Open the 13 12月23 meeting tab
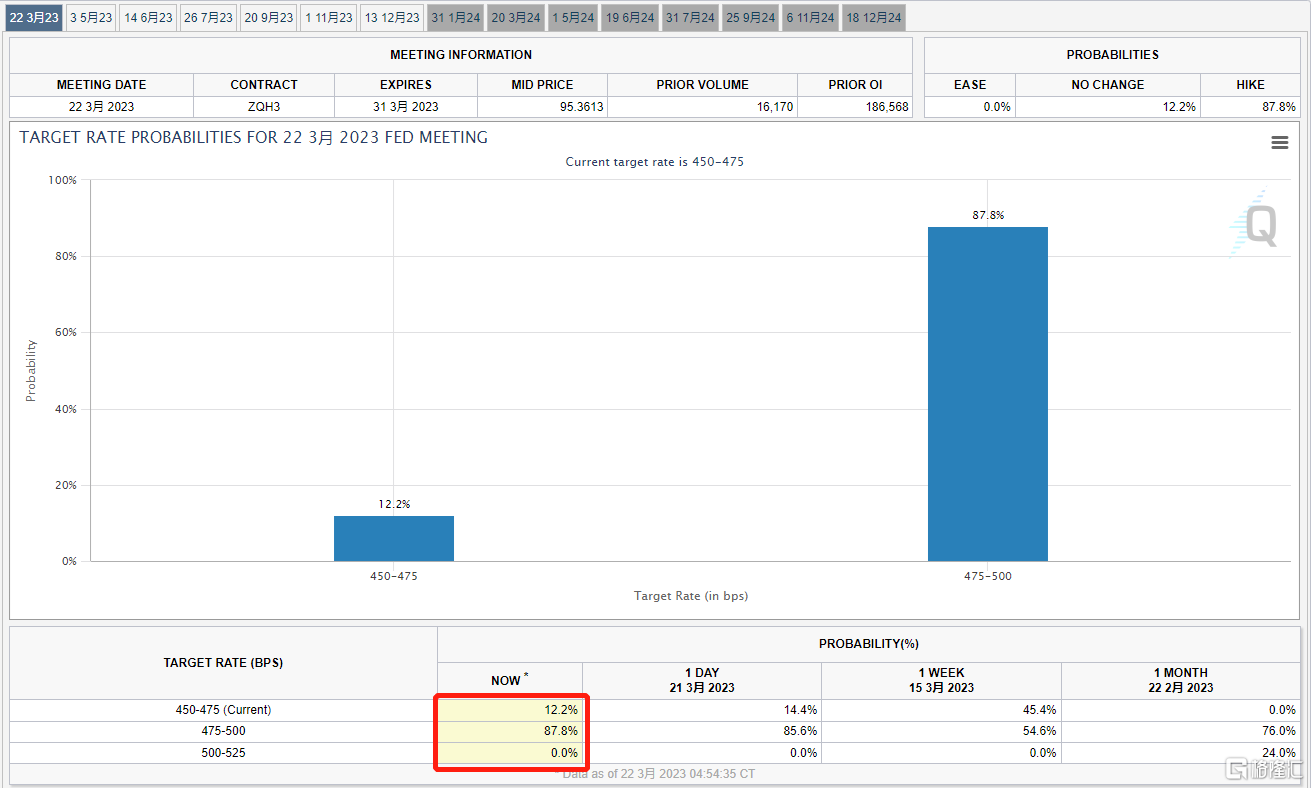Viewport: 1311px width, 788px height. (x=392, y=18)
